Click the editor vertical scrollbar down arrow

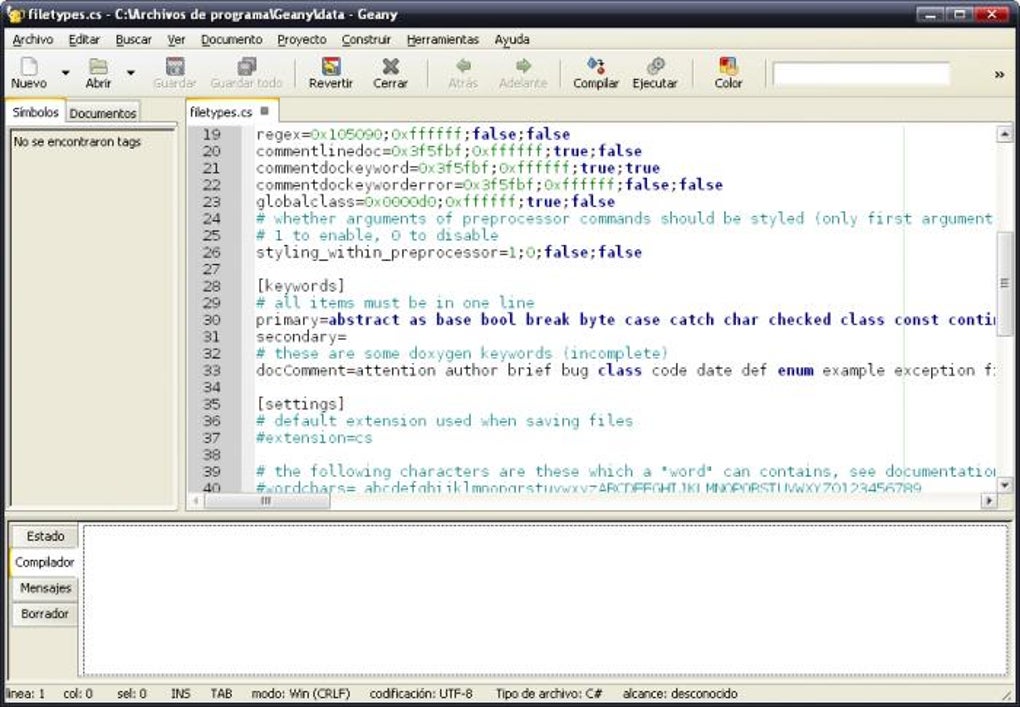click(x=1004, y=485)
